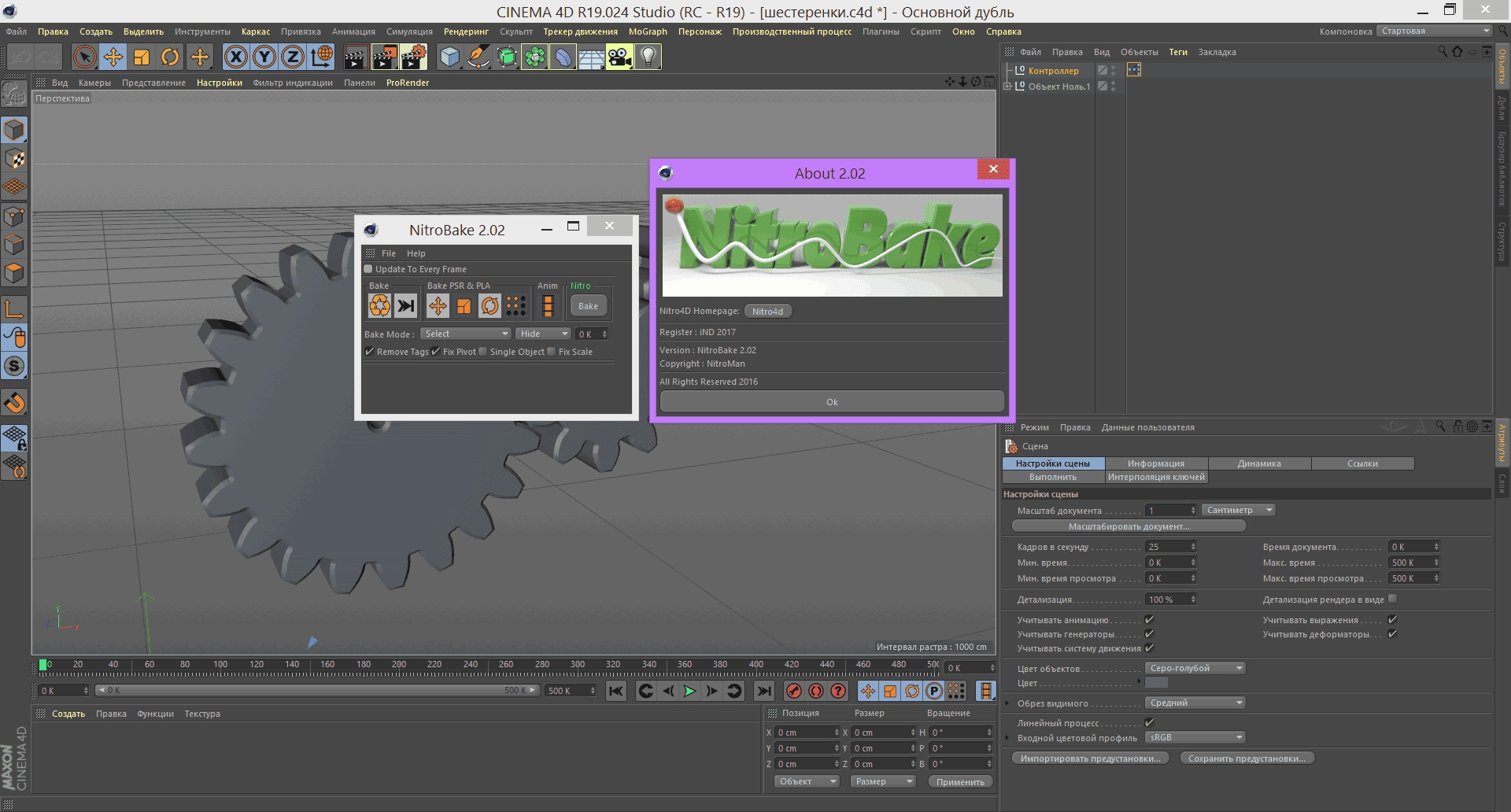
Task: Enable Update To Every Frame checkbox
Action: (x=368, y=269)
